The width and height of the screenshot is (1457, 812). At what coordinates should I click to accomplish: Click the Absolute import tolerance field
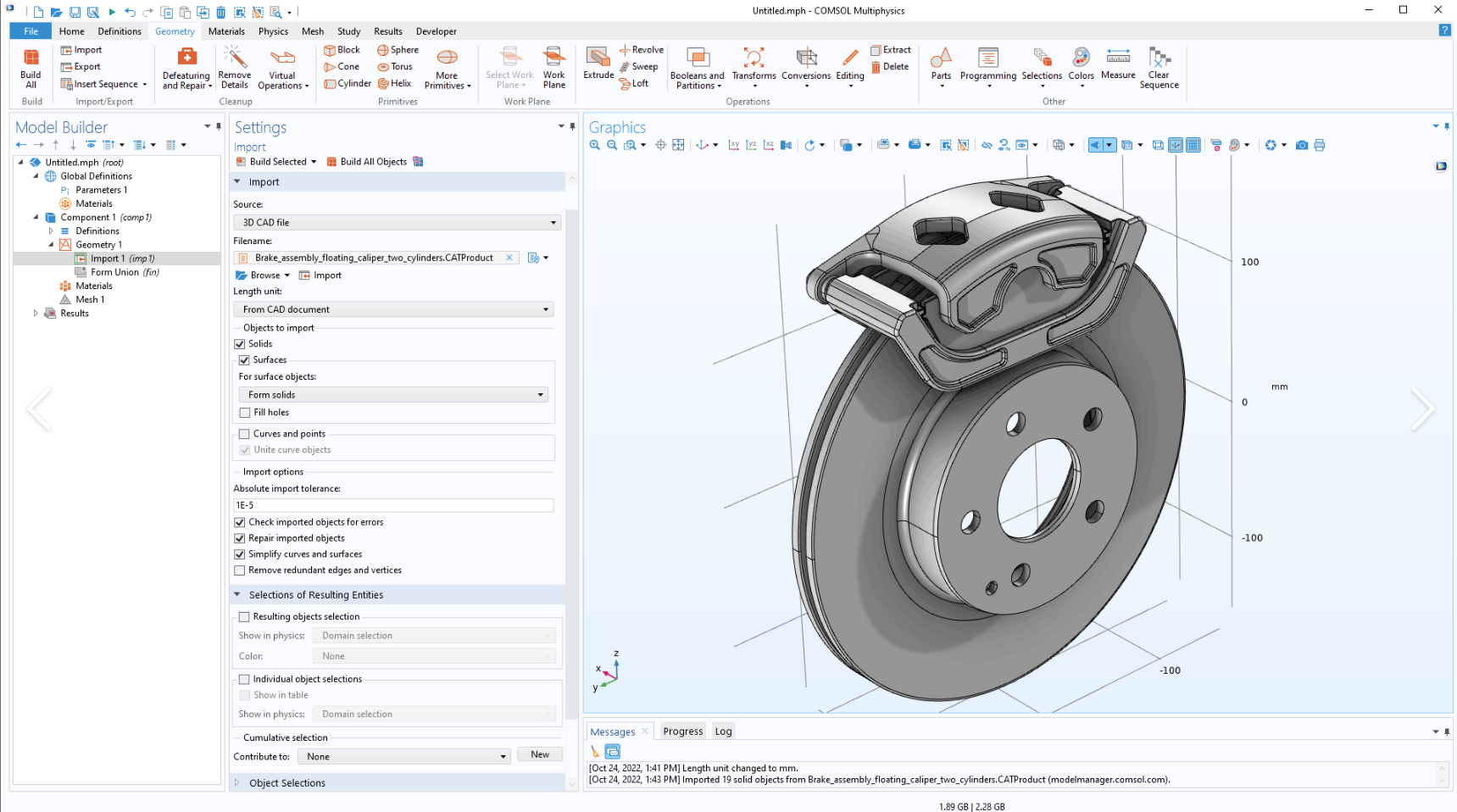pyautogui.click(x=393, y=505)
